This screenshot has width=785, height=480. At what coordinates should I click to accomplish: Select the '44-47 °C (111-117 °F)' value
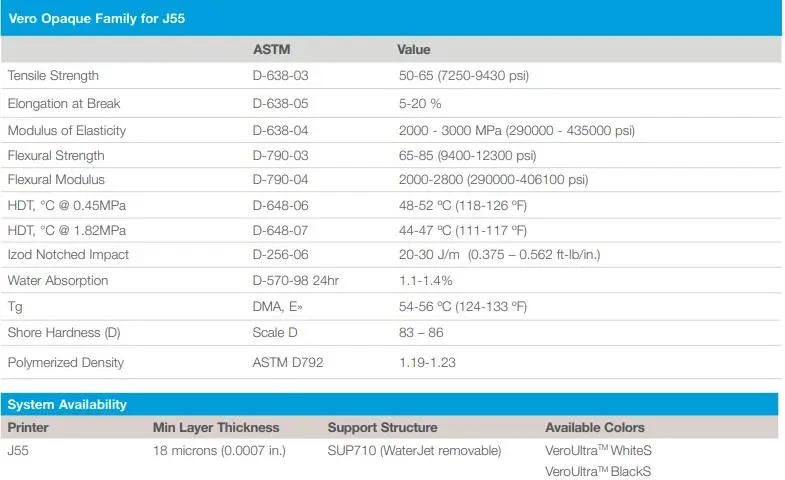tap(463, 231)
